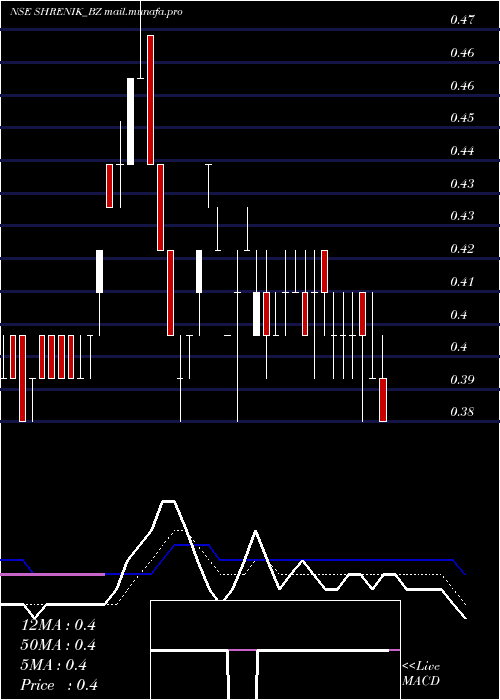
Task: Select the 50MA : 0.4 legend entry
Action: click(58, 645)
